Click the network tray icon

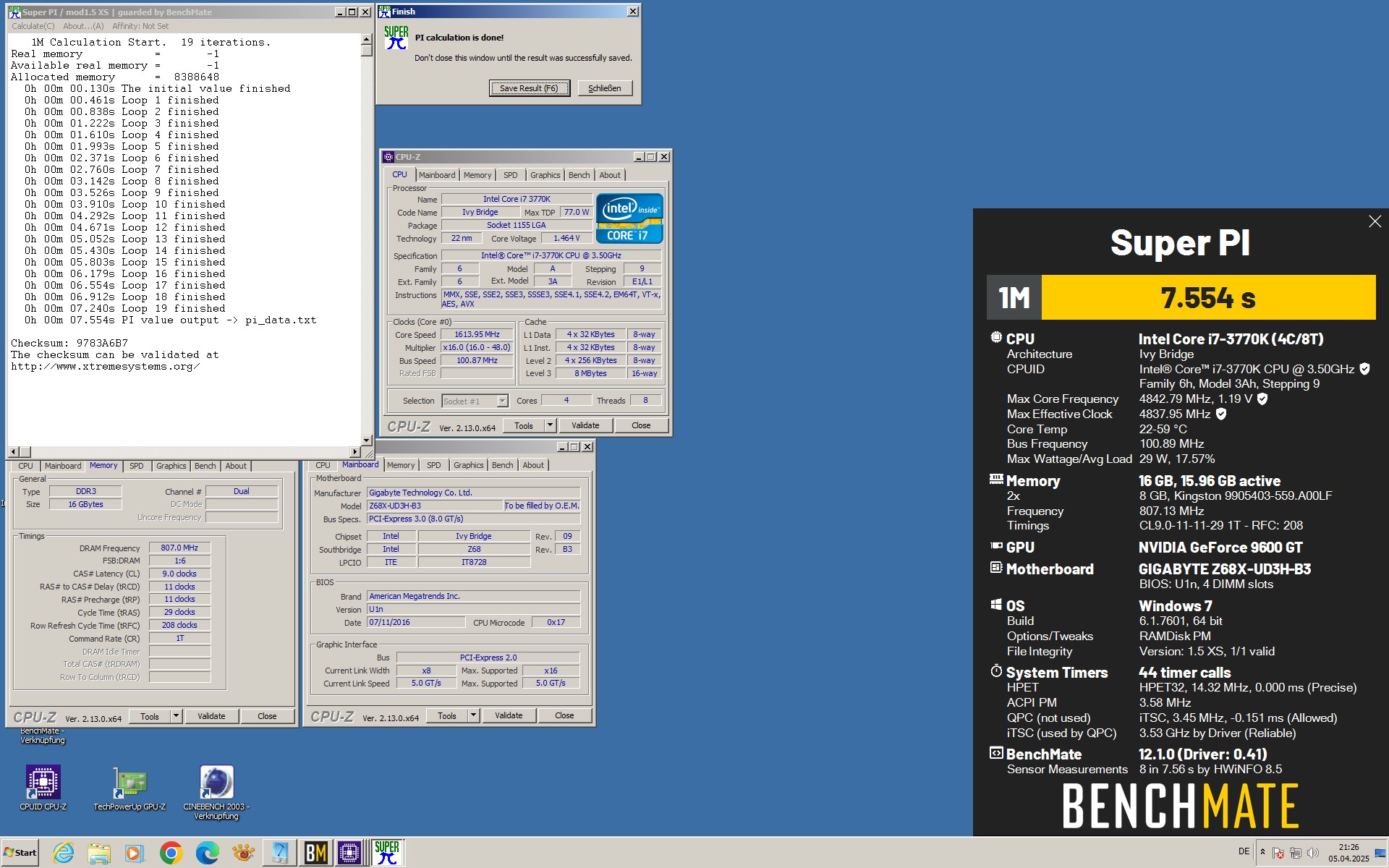click(x=1295, y=853)
